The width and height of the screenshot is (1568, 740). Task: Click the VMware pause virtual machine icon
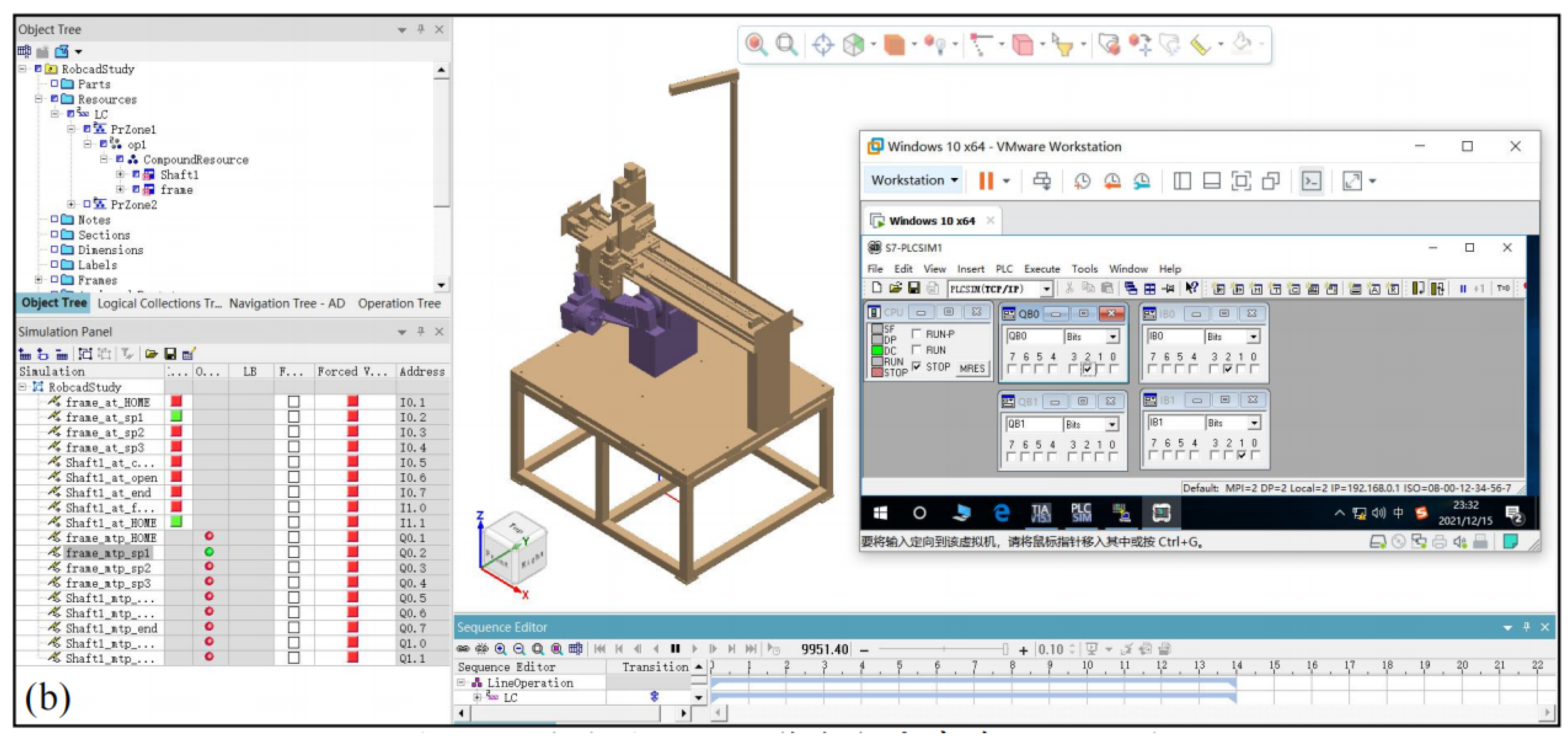point(986,181)
